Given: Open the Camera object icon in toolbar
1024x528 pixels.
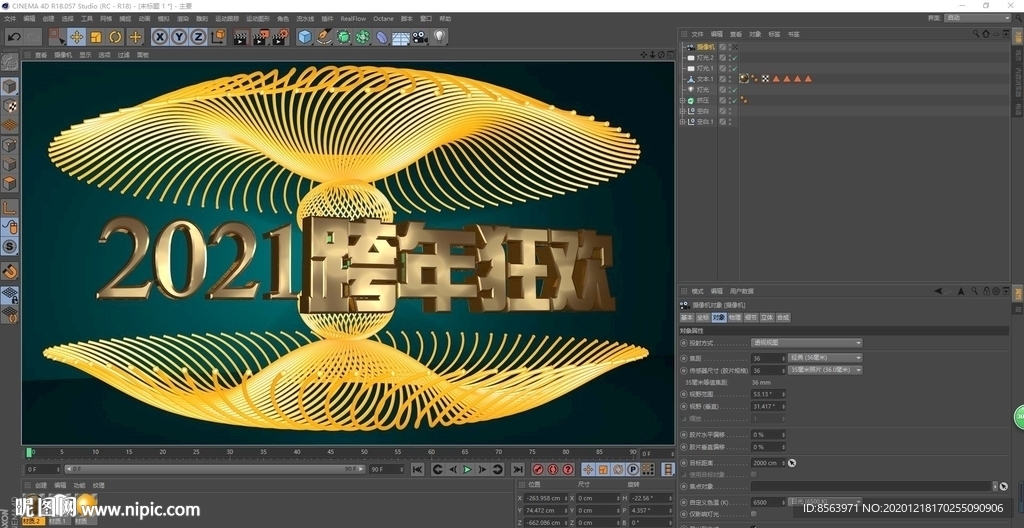Looking at the screenshot, I should tap(420, 37).
